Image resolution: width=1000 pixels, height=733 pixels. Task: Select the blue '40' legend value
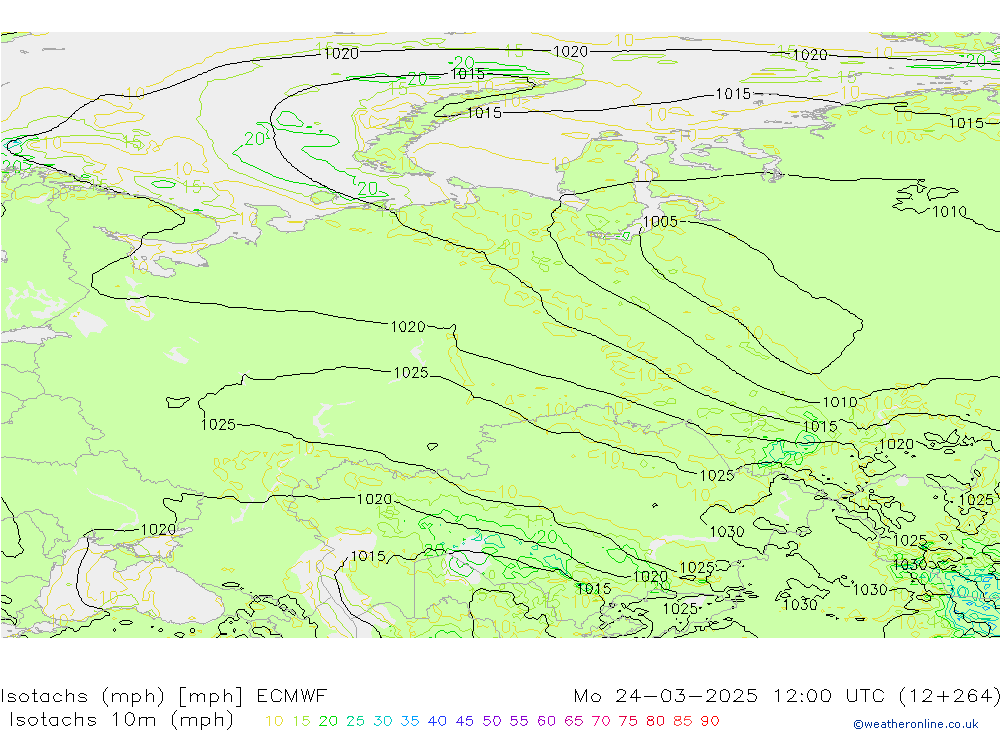pos(438,721)
